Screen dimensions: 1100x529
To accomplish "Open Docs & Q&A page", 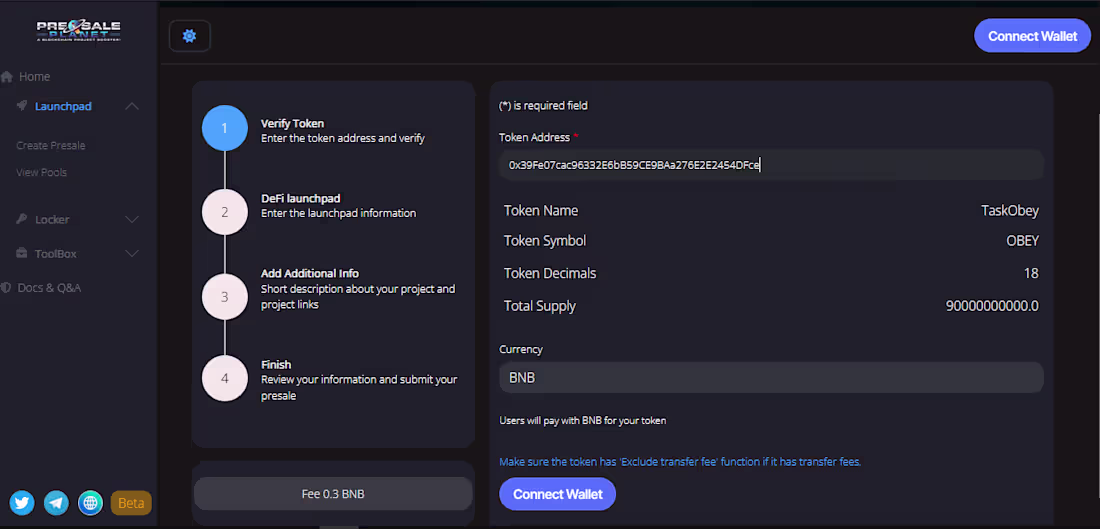I will [x=49, y=288].
